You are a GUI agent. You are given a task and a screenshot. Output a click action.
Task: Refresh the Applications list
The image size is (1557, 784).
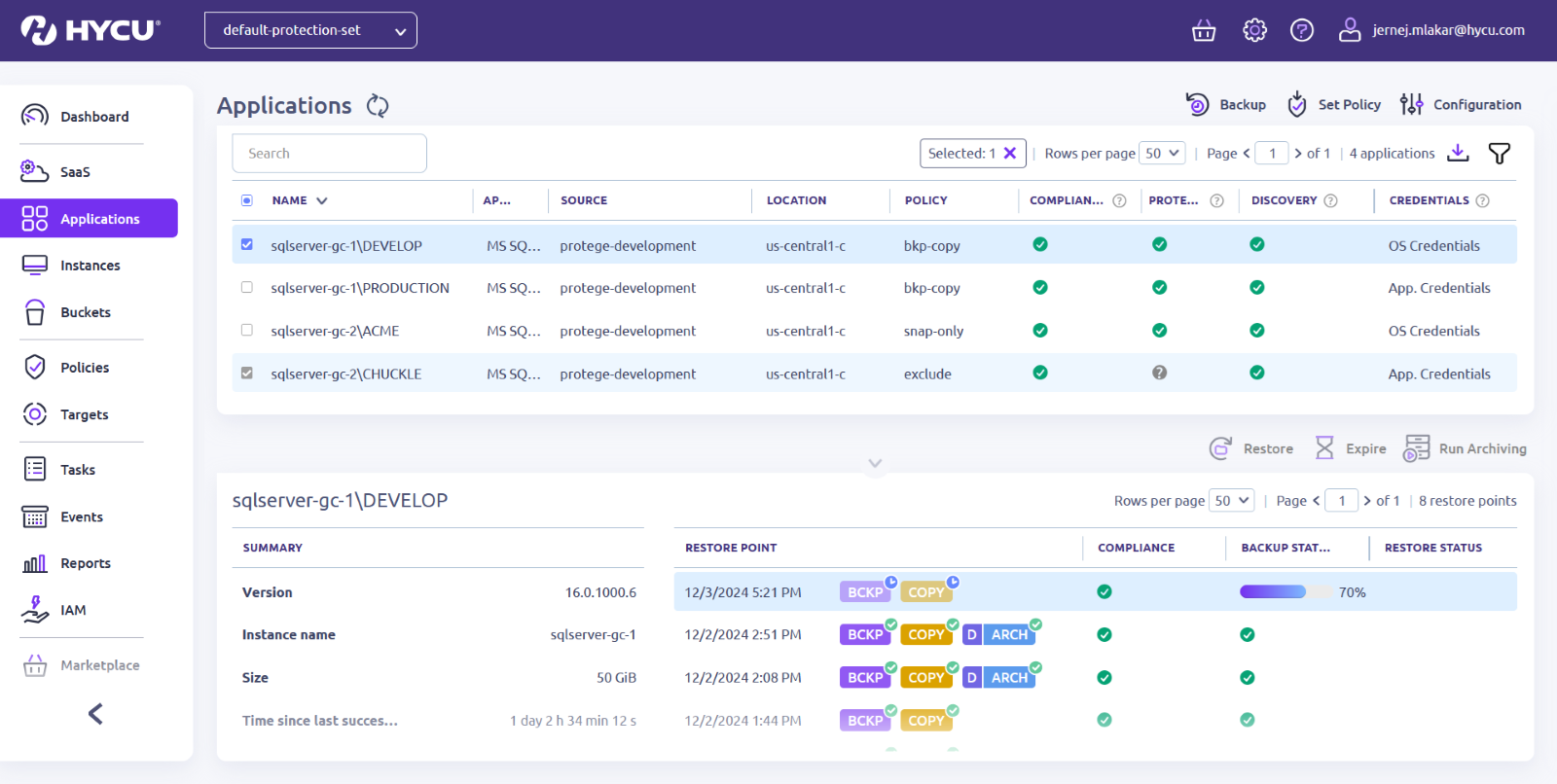(x=378, y=106)
